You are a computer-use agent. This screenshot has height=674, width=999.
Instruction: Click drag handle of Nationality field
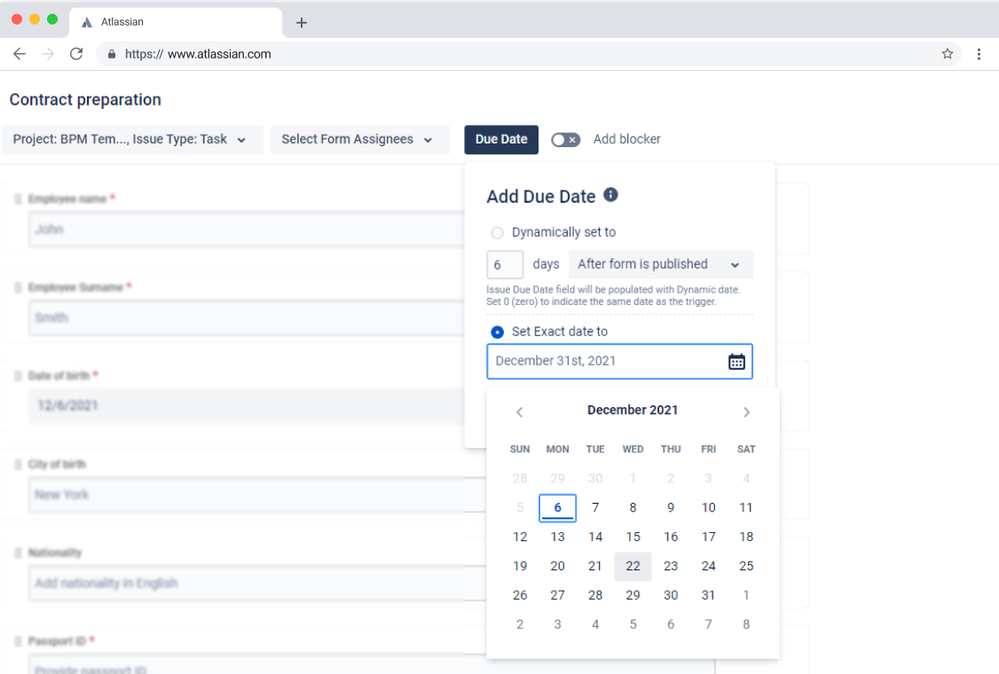click(x=18, y=552)
